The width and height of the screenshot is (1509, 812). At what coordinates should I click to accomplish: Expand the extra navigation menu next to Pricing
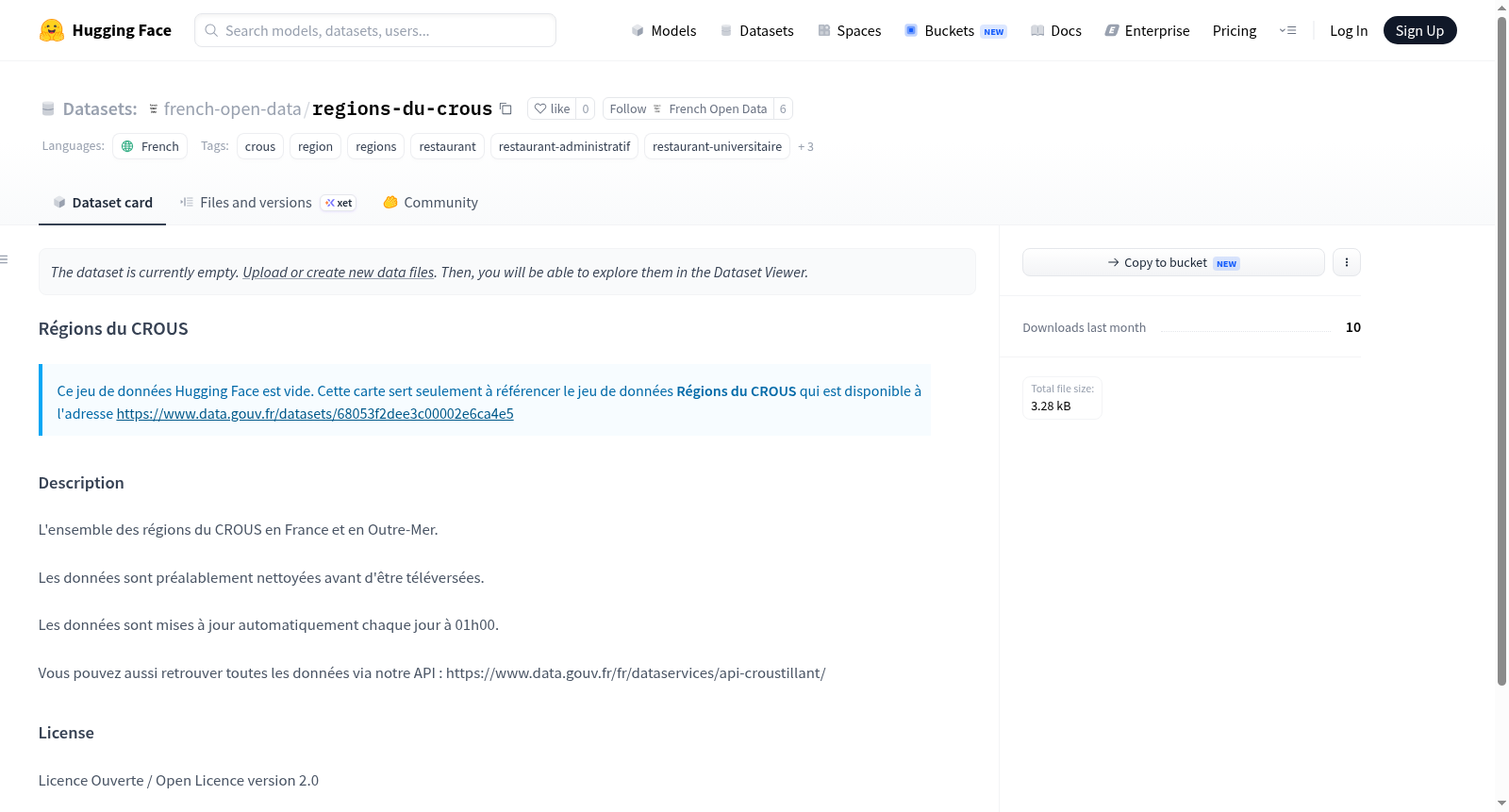(1287, 30)
